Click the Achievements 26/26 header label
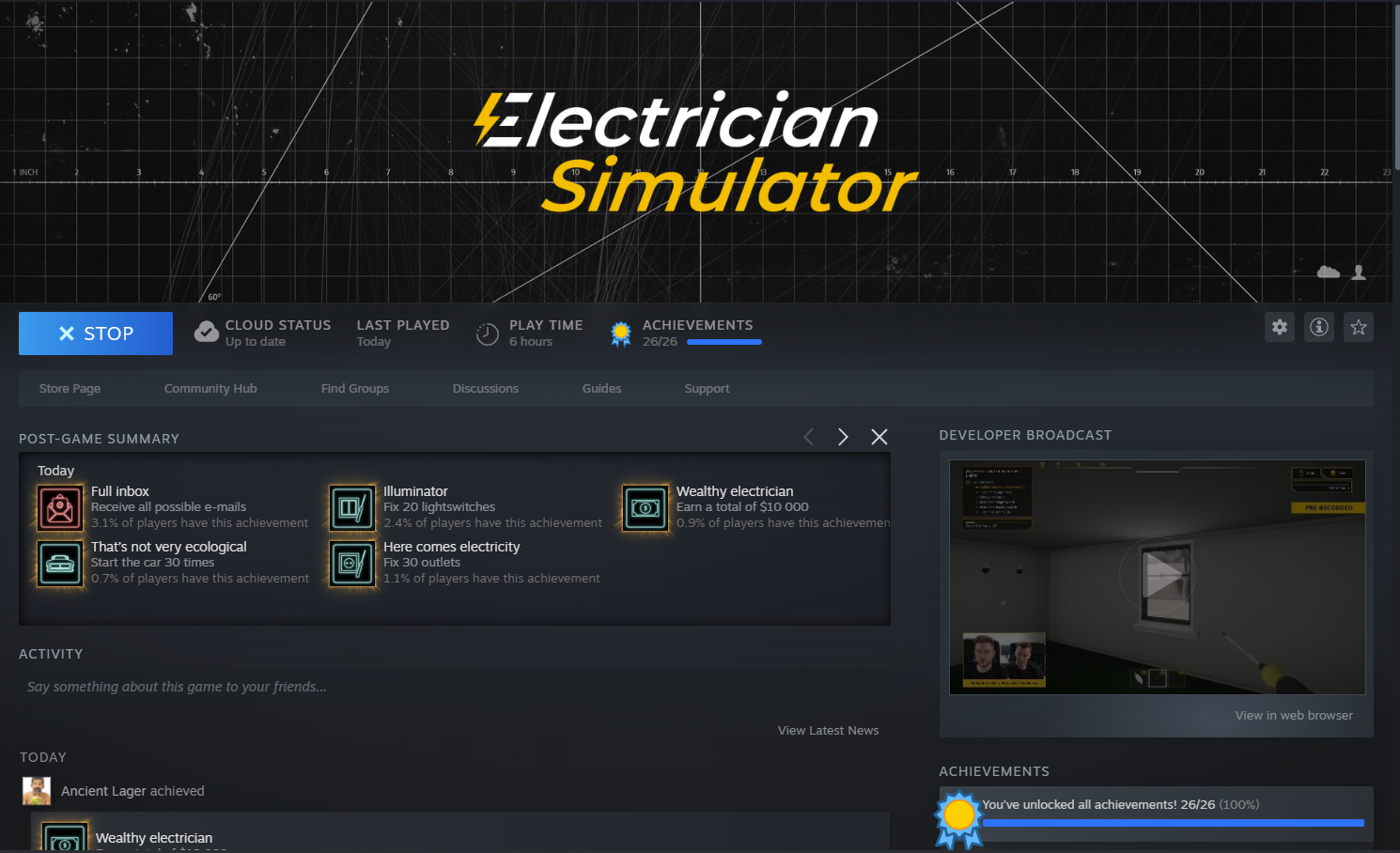 click(698, 325)
